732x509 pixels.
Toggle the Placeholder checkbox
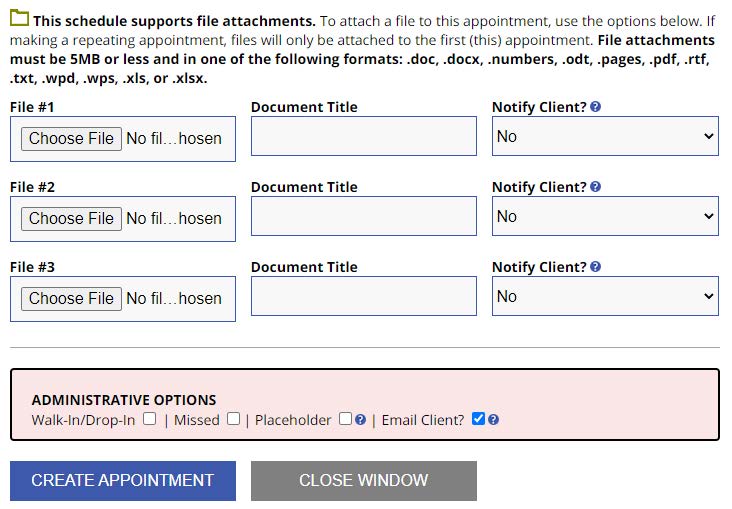coord(345,419)
